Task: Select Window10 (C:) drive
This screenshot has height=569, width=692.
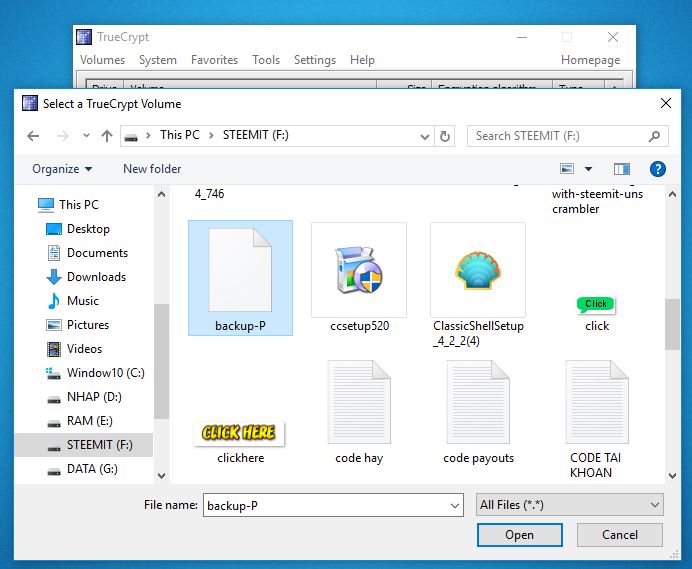Action: [x=95, y=373]
